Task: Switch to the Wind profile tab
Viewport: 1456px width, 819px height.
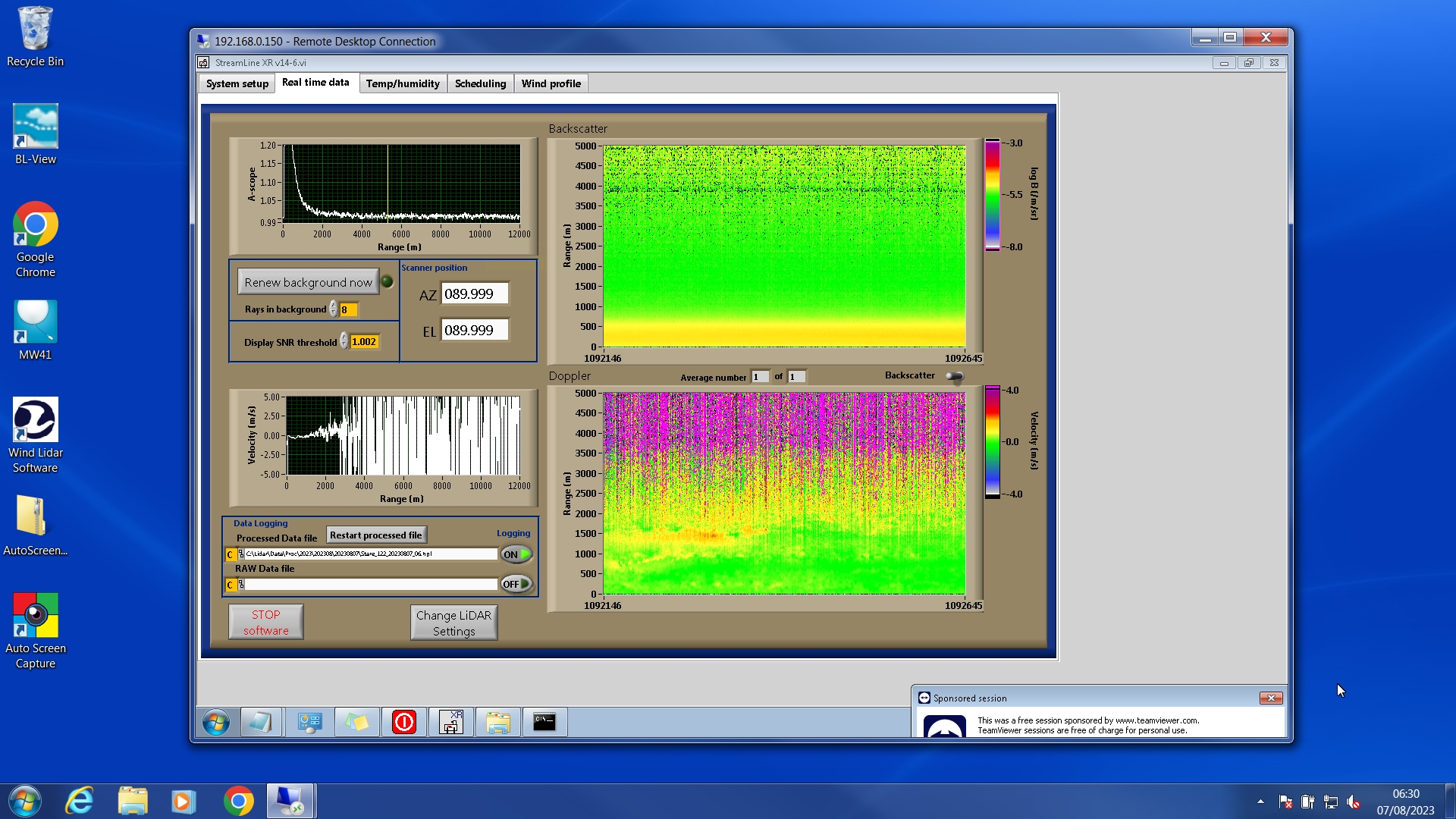Action: click(x=551, y=83)
